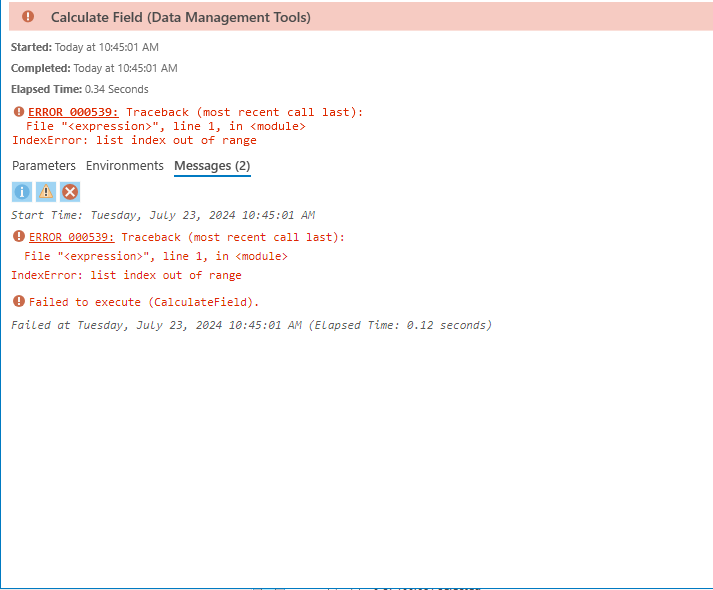Select the Messages (2) tab
713x590 pixels.
tap(212, 166)
